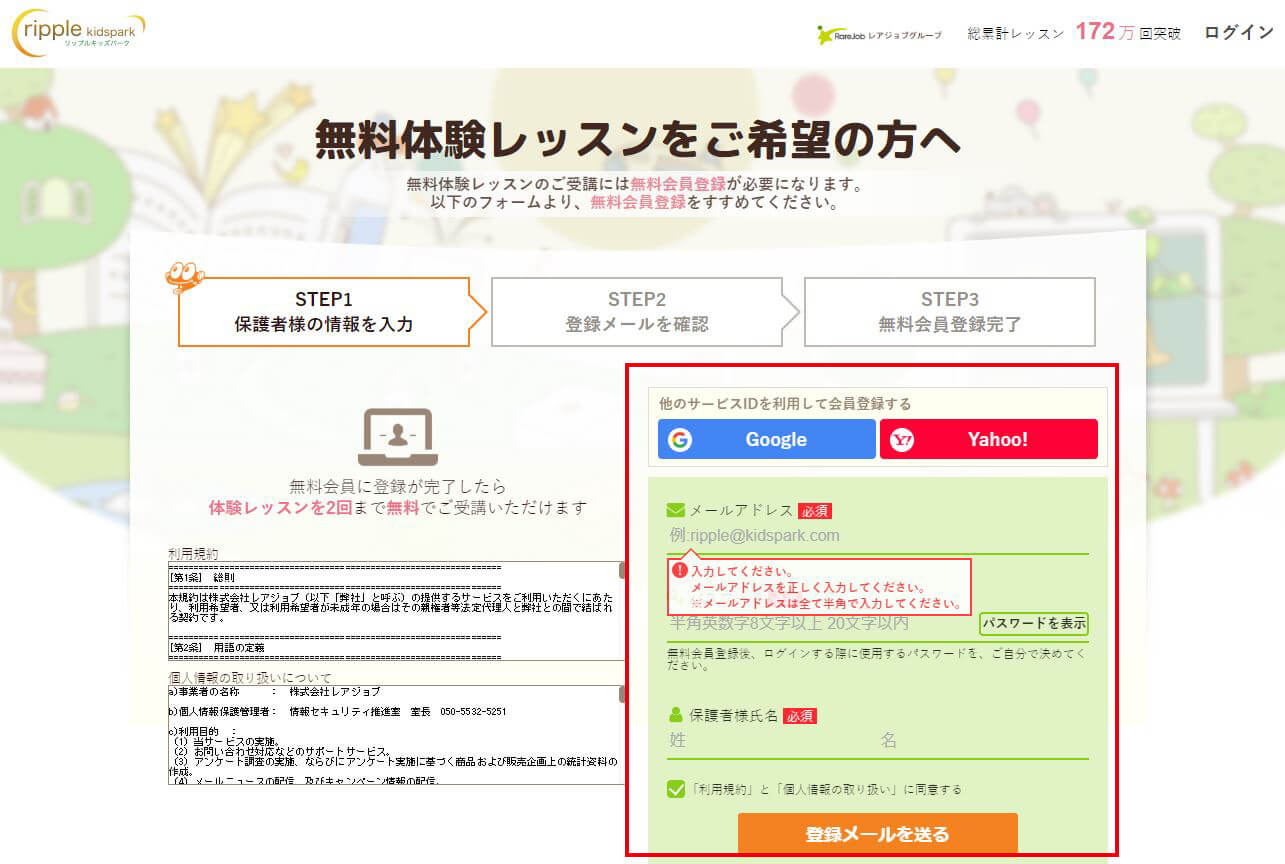Click the Y7 icon on the Yahoo! button
Image resolution: width=1285 pixels, height=864 pixels.
coord(903,439)
